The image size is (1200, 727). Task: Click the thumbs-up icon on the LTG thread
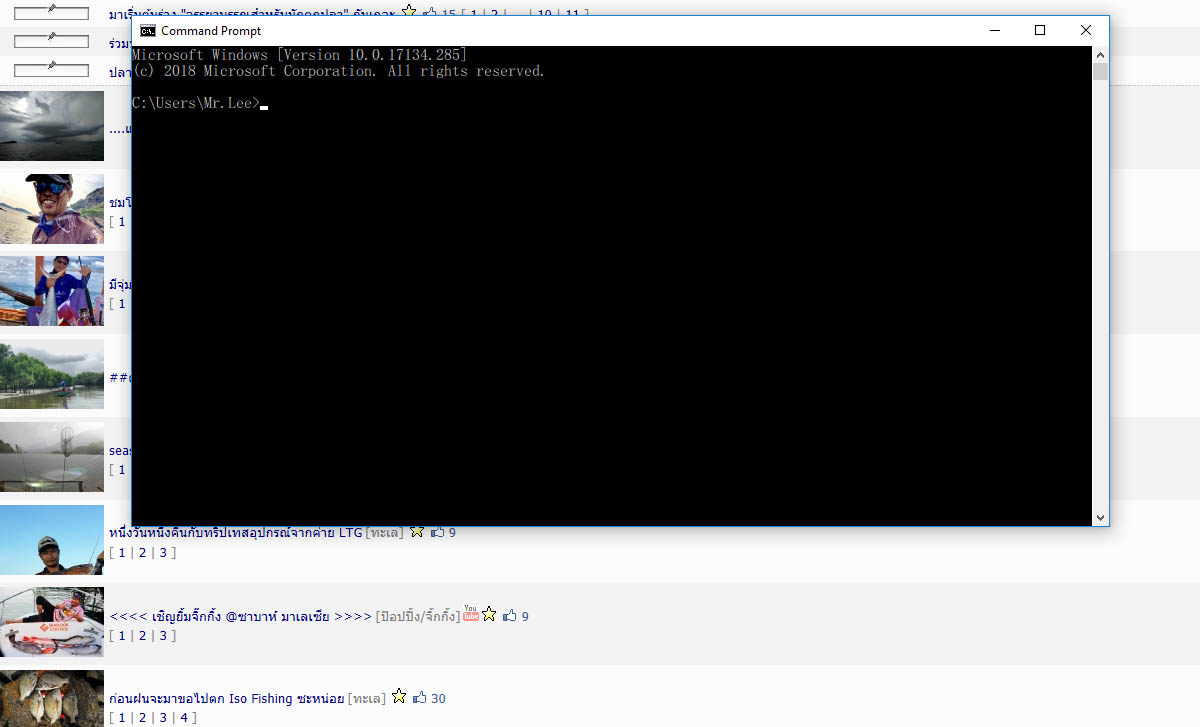[x=437, y=533]
